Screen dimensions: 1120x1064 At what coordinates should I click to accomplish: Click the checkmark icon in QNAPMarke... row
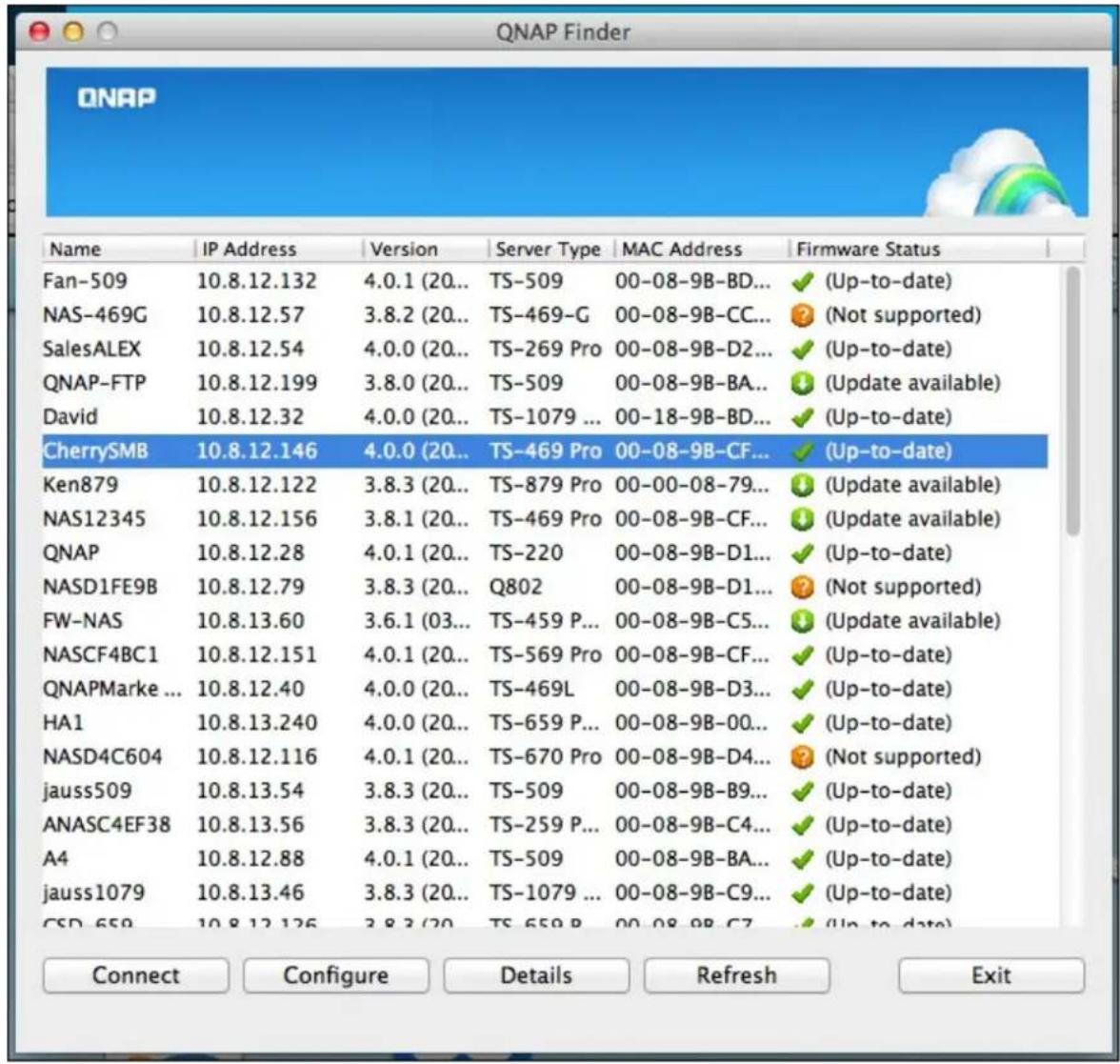[802, 690]
